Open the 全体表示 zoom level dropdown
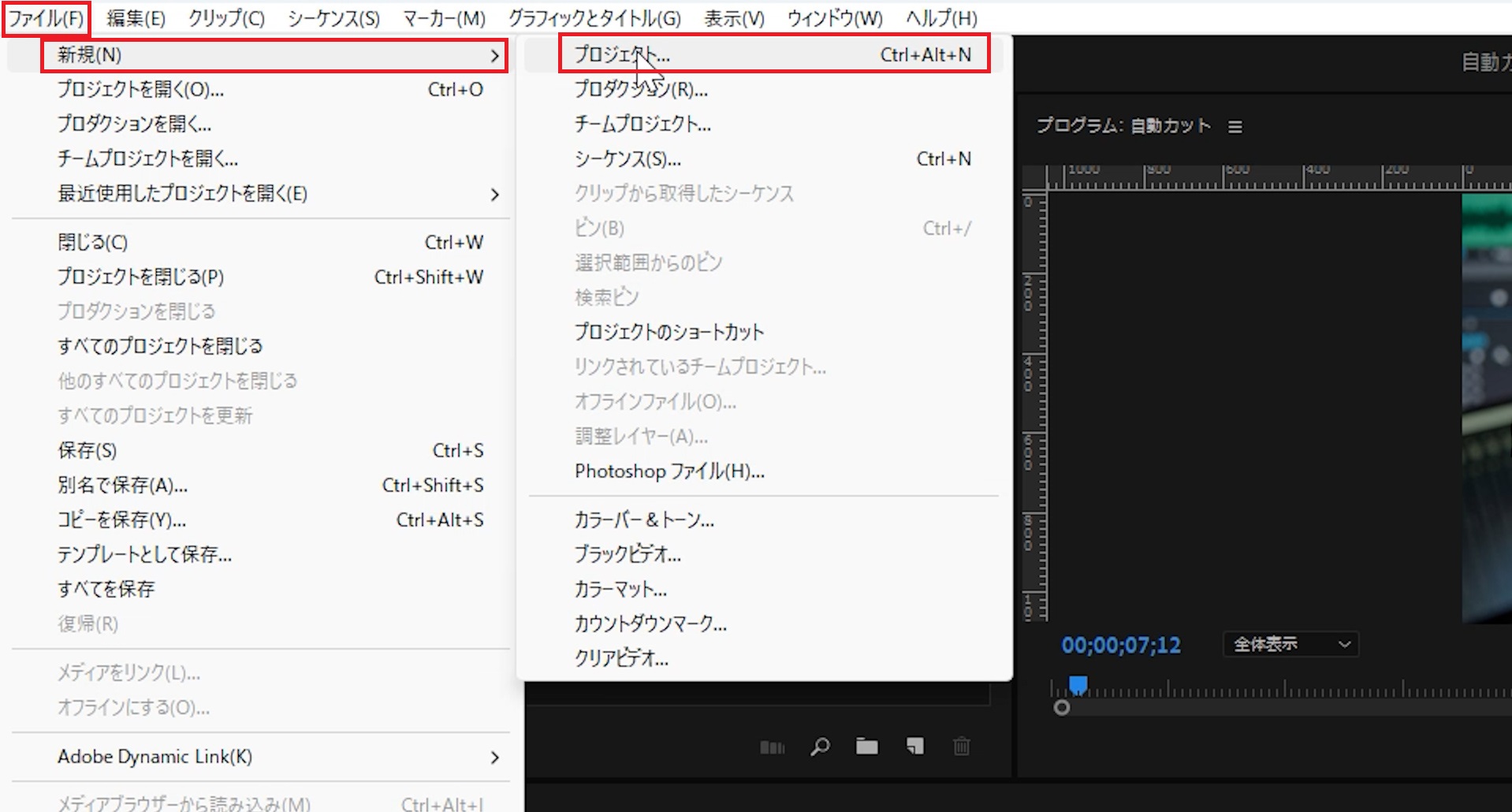 pos(1291,645)
